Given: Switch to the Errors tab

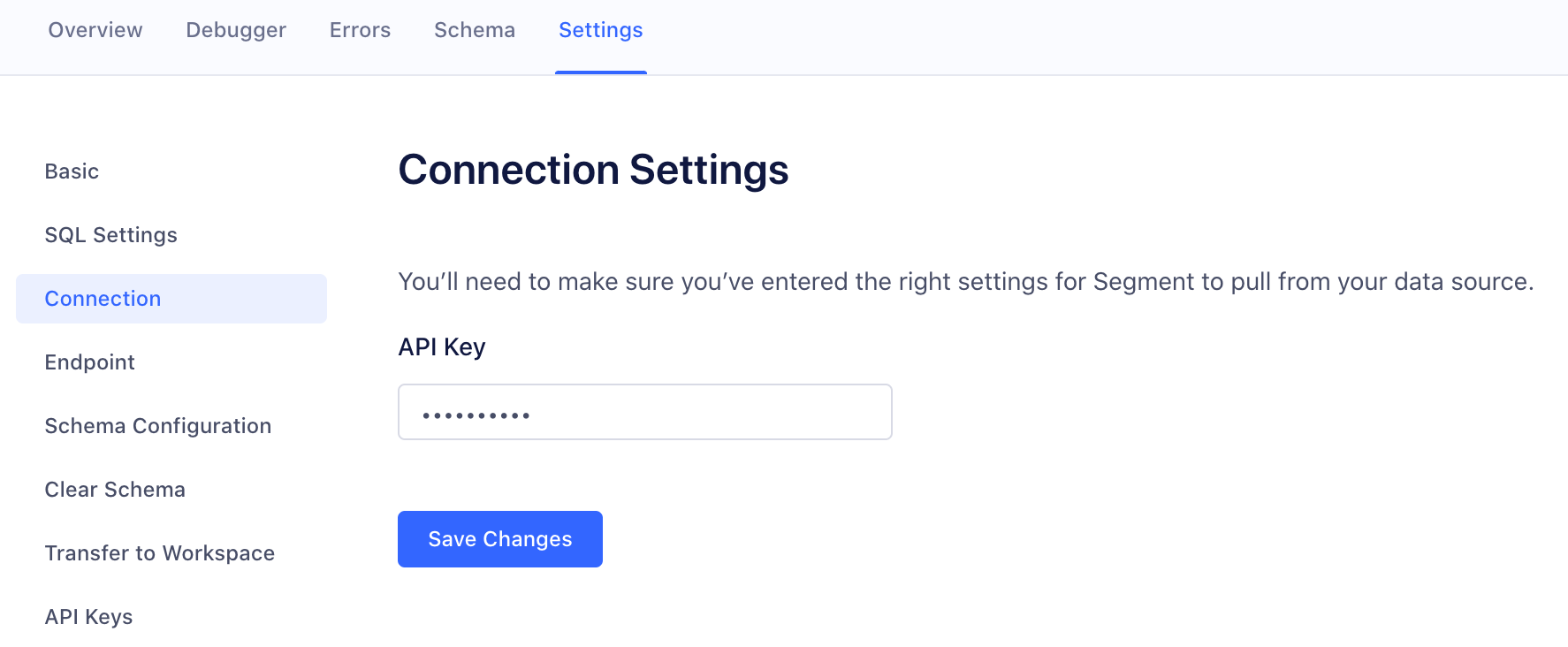Looking at the screenshot, I should (359, 29).
